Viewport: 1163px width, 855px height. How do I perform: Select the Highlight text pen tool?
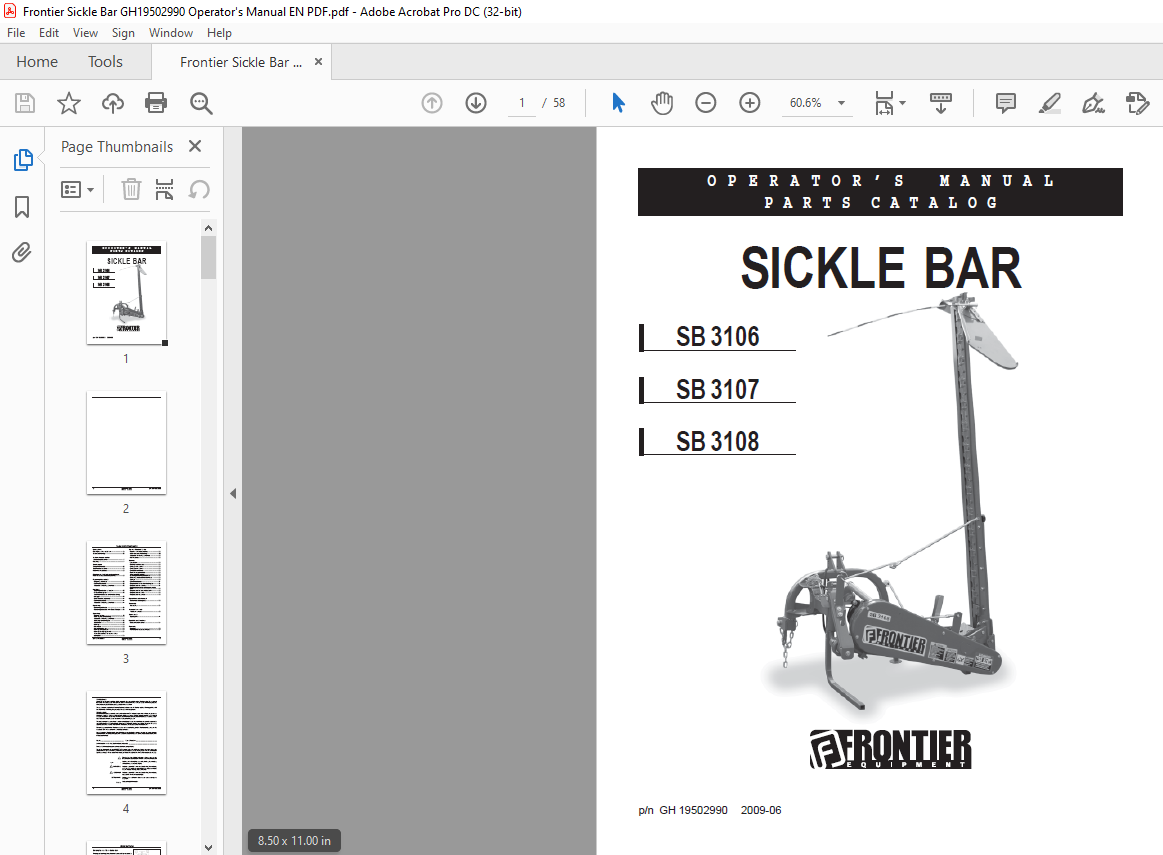(1050, 103)
